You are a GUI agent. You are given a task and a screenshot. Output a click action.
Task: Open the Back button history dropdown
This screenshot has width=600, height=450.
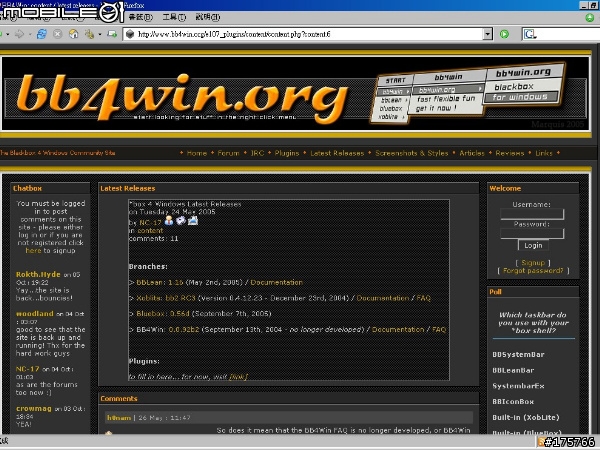(8, 34)
